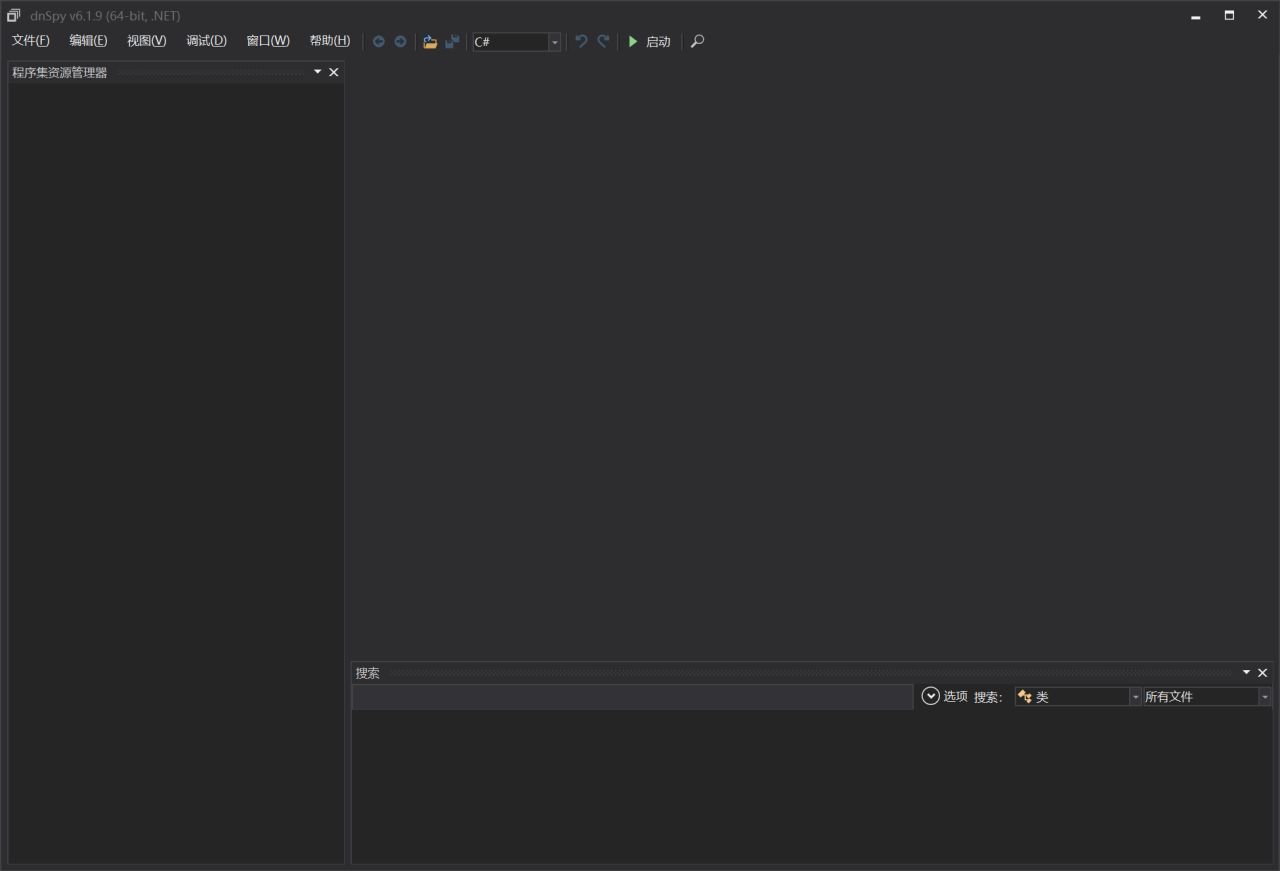Open the 窗口(W) menu

[x=268, y=41]
